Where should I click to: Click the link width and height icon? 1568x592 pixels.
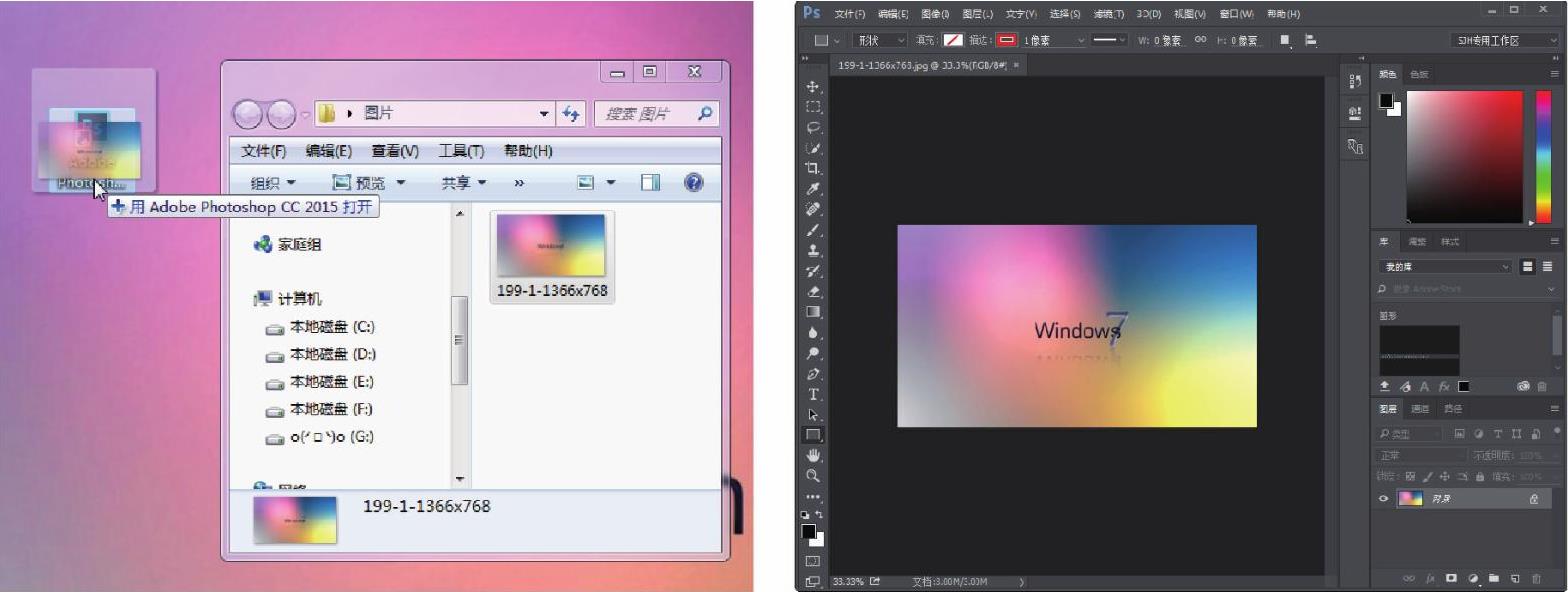(x=1200, y=40)
